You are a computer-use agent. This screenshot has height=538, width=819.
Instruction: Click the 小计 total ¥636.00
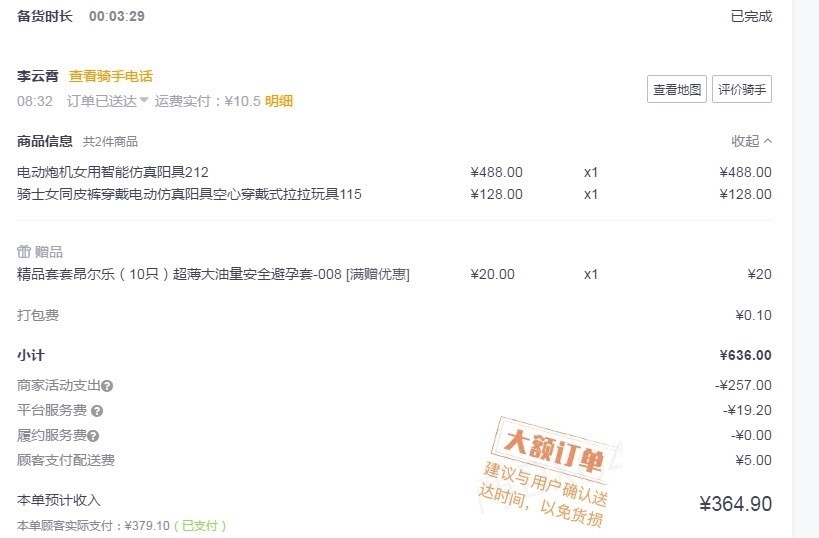(x=745, y=355)
